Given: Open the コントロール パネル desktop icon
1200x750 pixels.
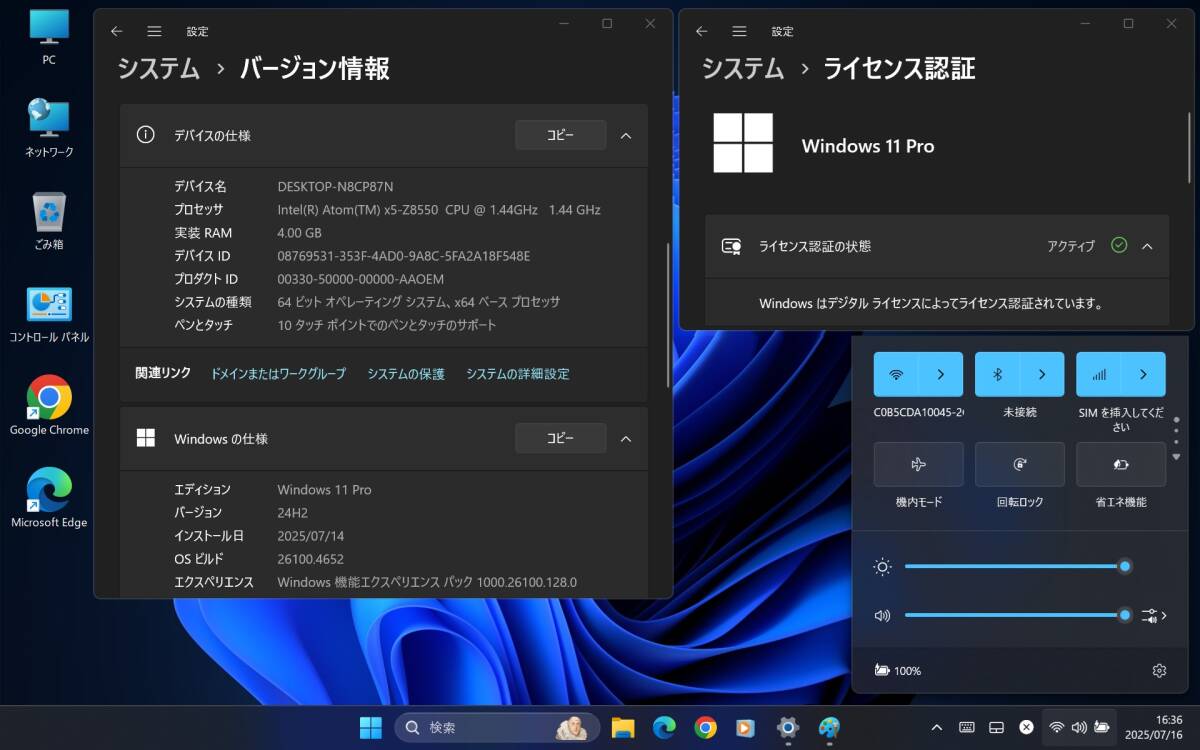Looking at the screenshot, I should pyautogui.click(x=49, y=314).
